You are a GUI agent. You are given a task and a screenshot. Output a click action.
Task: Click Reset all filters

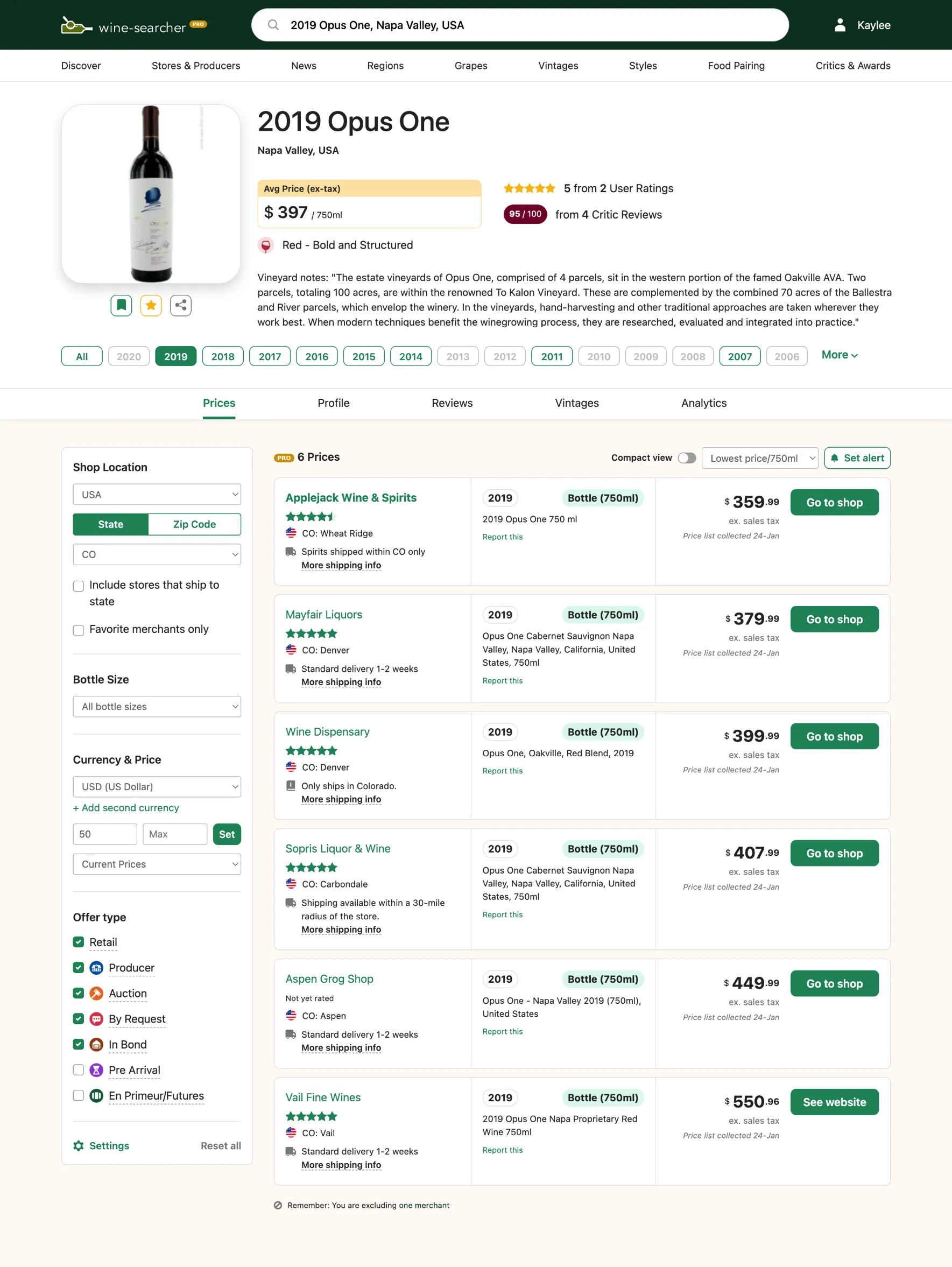pos(221,1145)
